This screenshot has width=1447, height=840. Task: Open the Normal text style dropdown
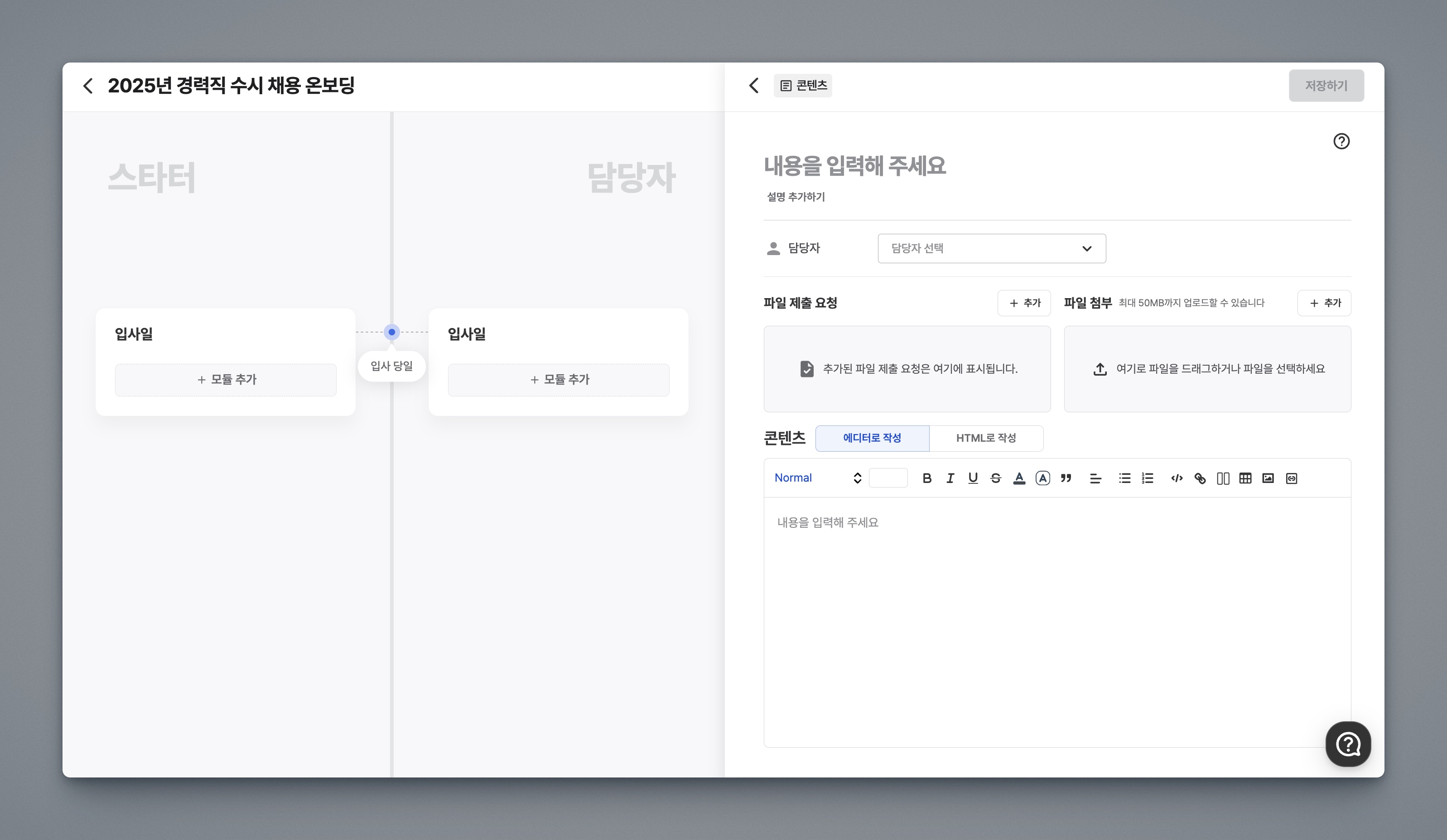tap(817, 478)
